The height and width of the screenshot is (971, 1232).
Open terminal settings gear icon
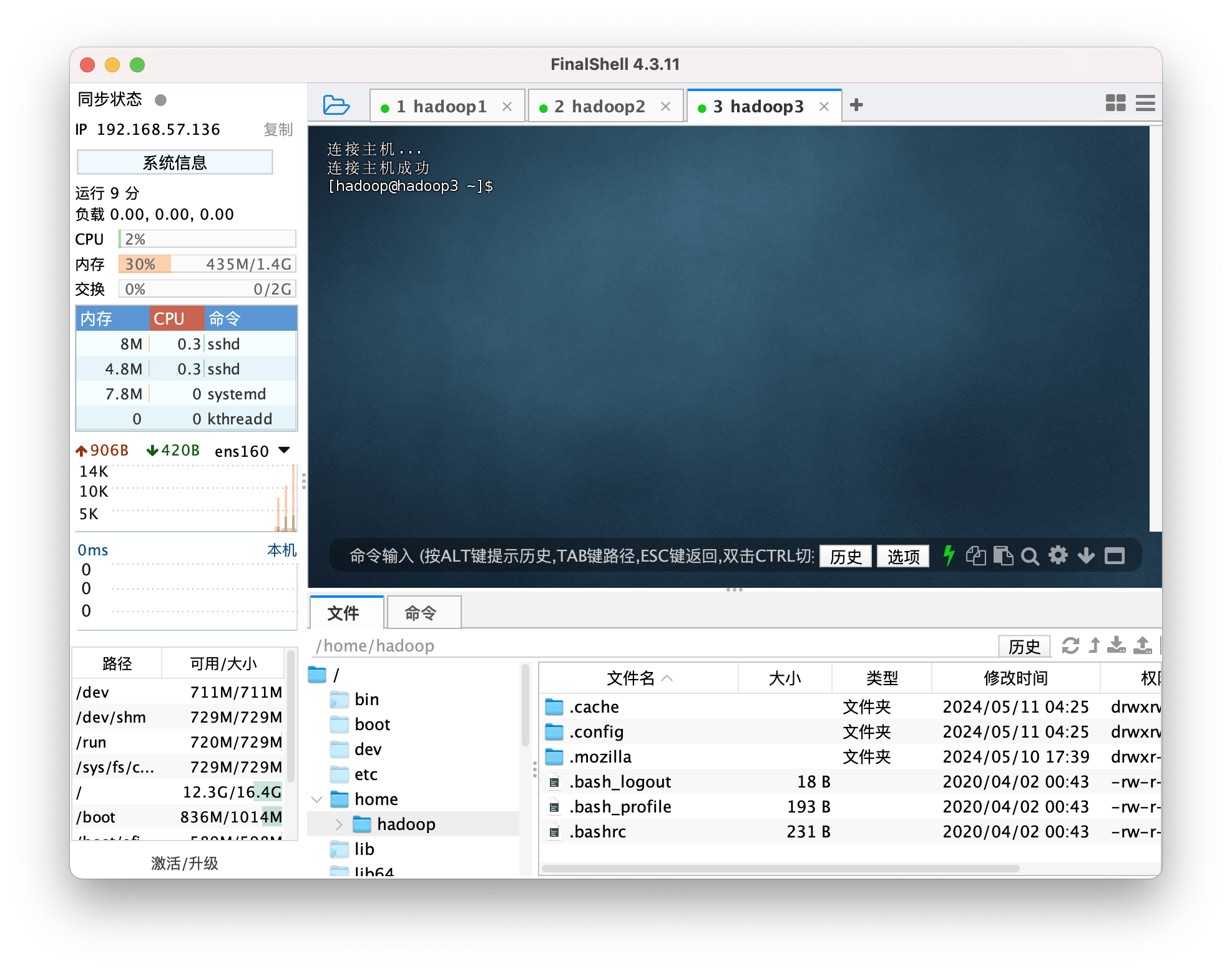click(x=1058, y=555)
